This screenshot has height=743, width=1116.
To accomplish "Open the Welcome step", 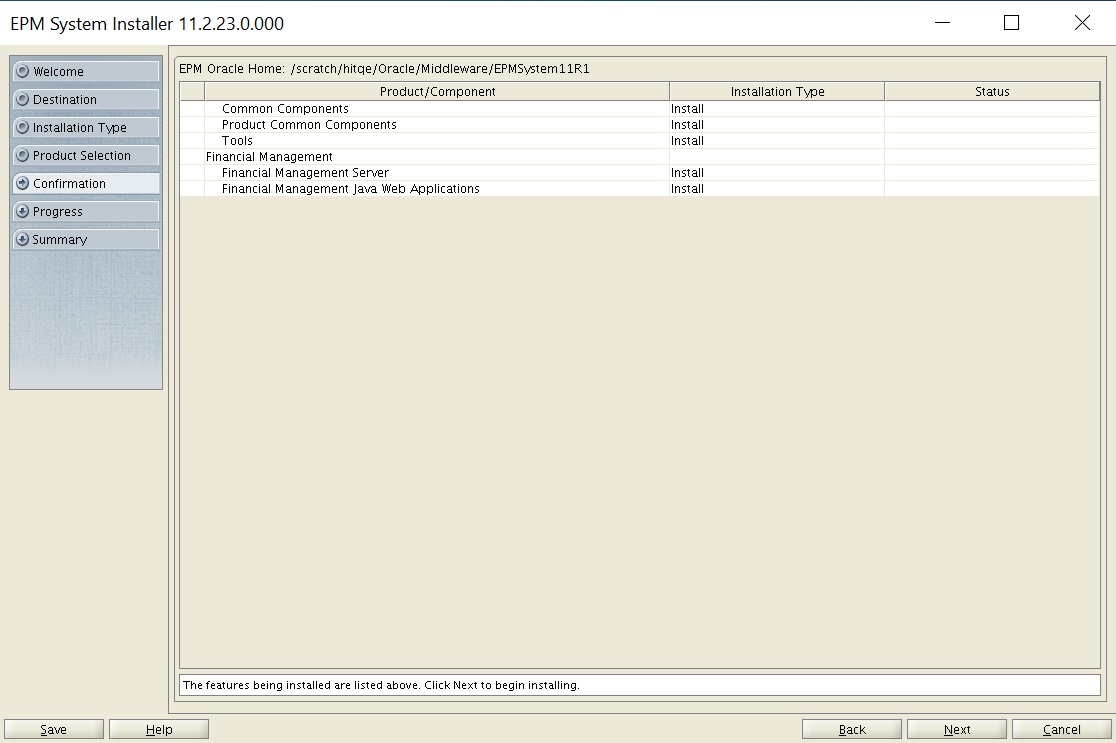I will coord(85,71).
